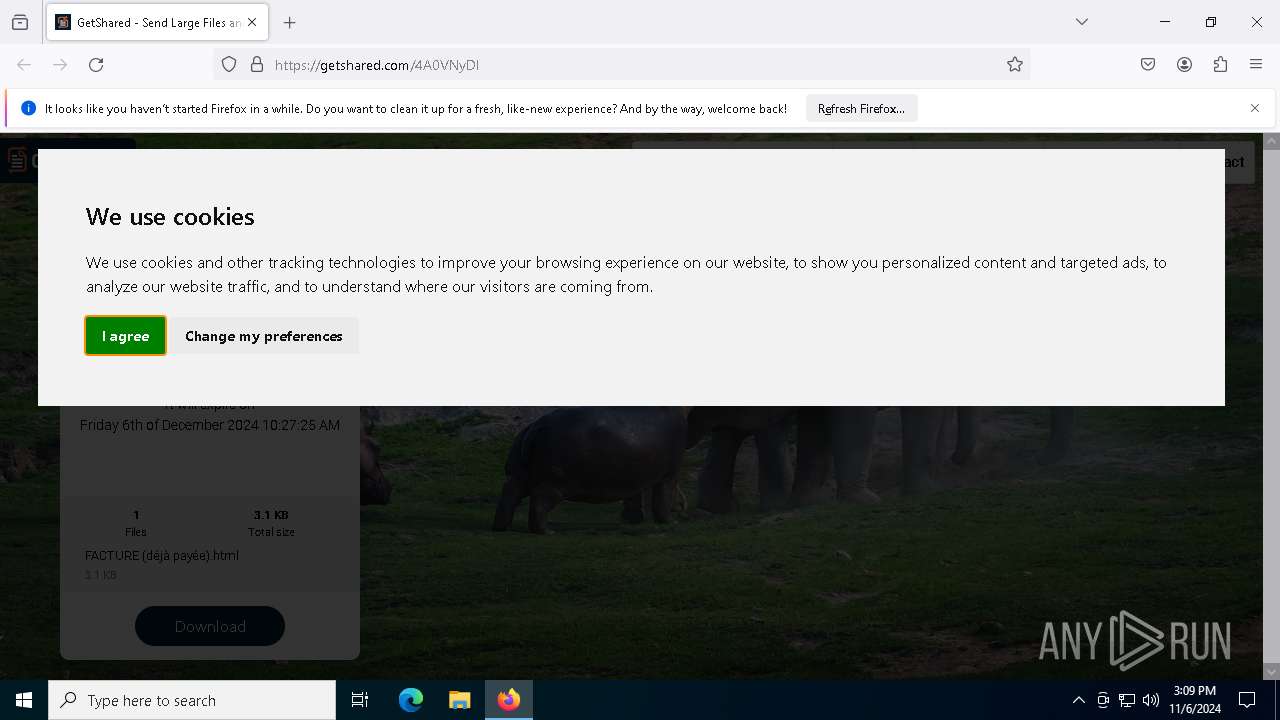This screenshot has height=720, width=1280.
Task: Click the dimmed Download button
Action: point(210,626)
